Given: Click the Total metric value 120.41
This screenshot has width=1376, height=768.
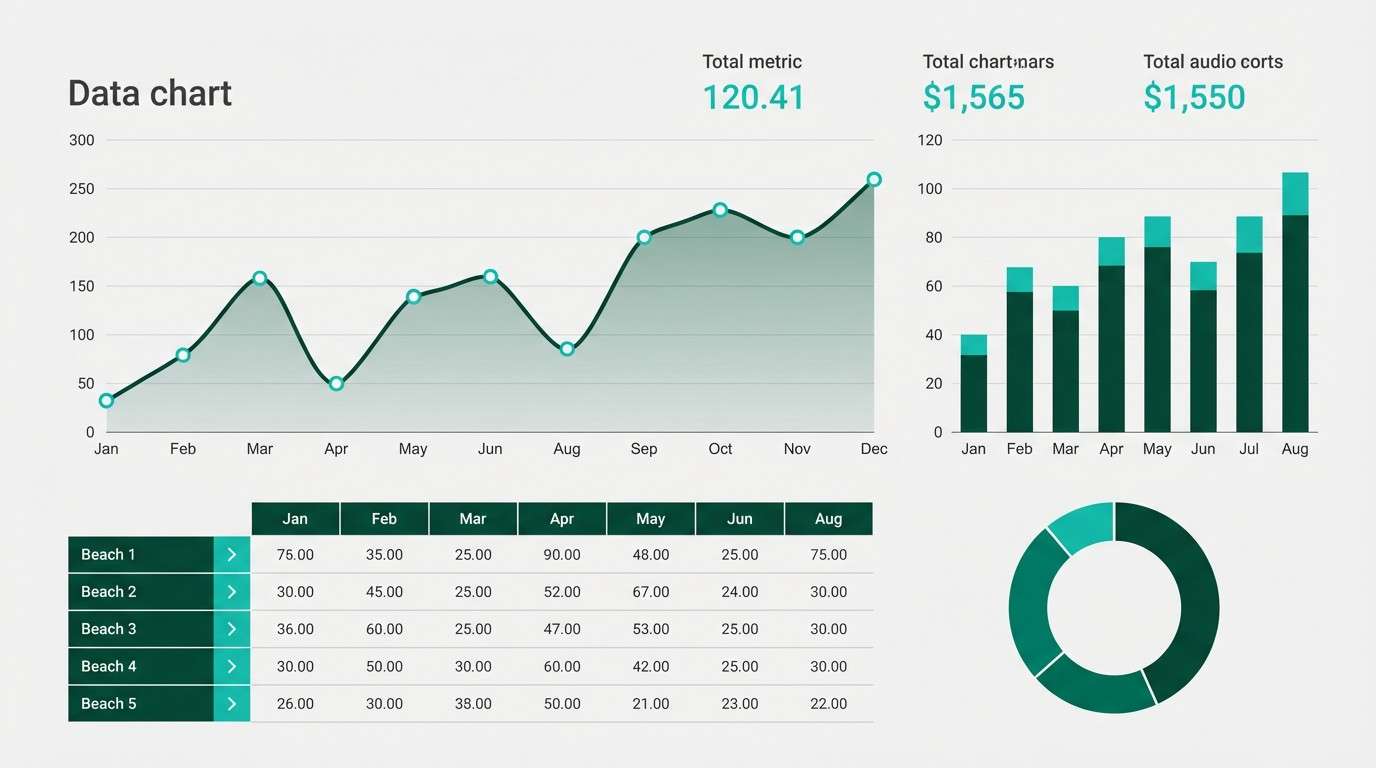Looking at the screenshot, I should tap(753, 97).
